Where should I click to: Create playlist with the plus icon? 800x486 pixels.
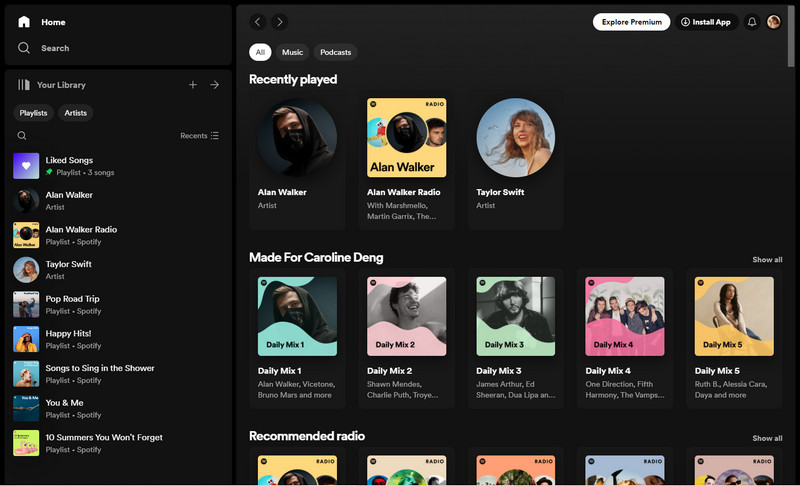coord(193,85)
